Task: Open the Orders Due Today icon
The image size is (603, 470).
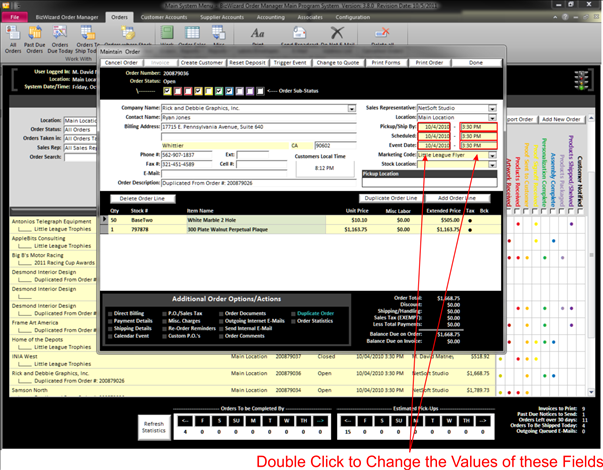Action: (60, 33)
